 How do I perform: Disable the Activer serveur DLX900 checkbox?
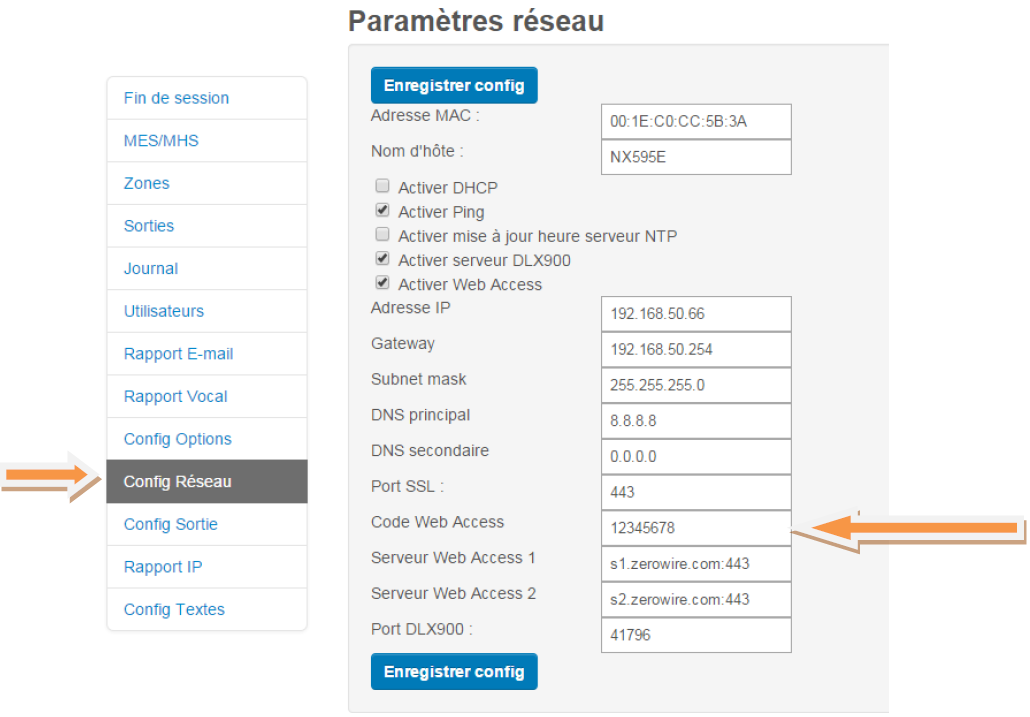[x=382, y=259]
